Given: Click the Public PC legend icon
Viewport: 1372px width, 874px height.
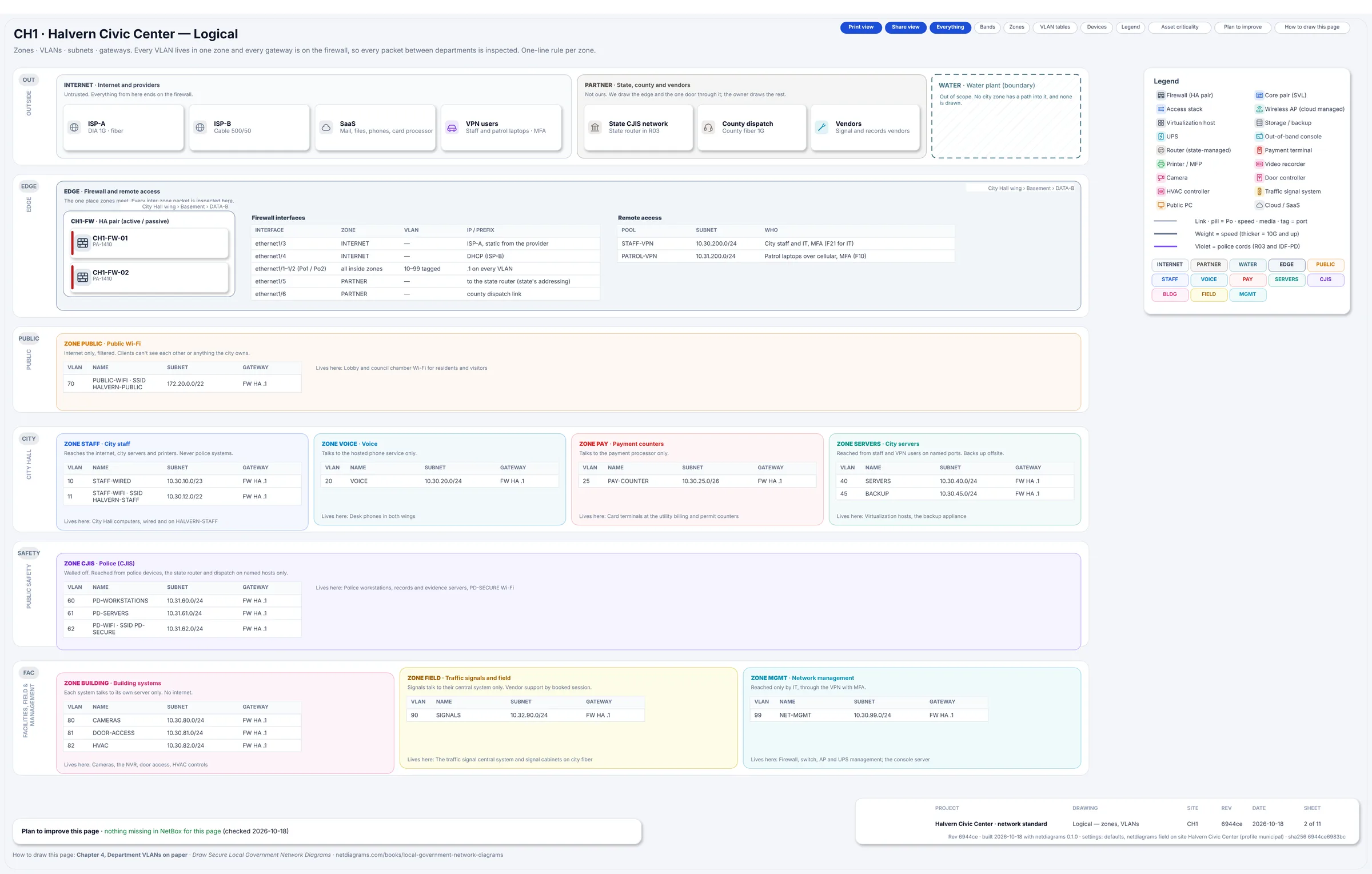Looking at the screenshot, I should point(1161,205).
